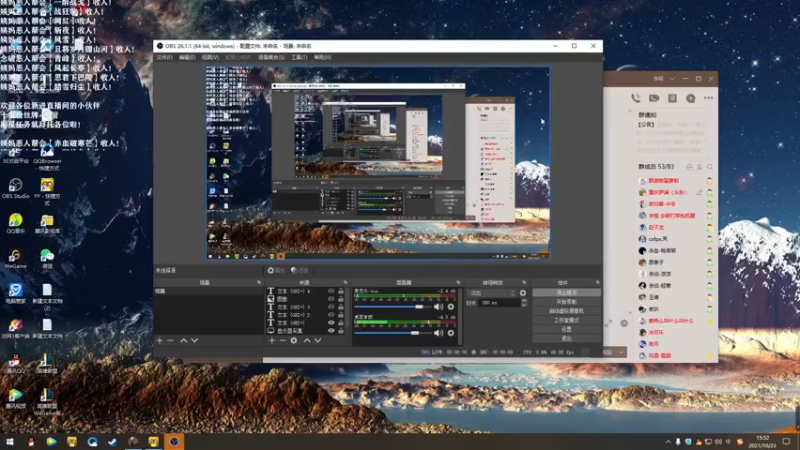This screenshot has width=800, height=450.
Task: Open 场景集合(S) menu in OBS
Action: coord(271,58)
